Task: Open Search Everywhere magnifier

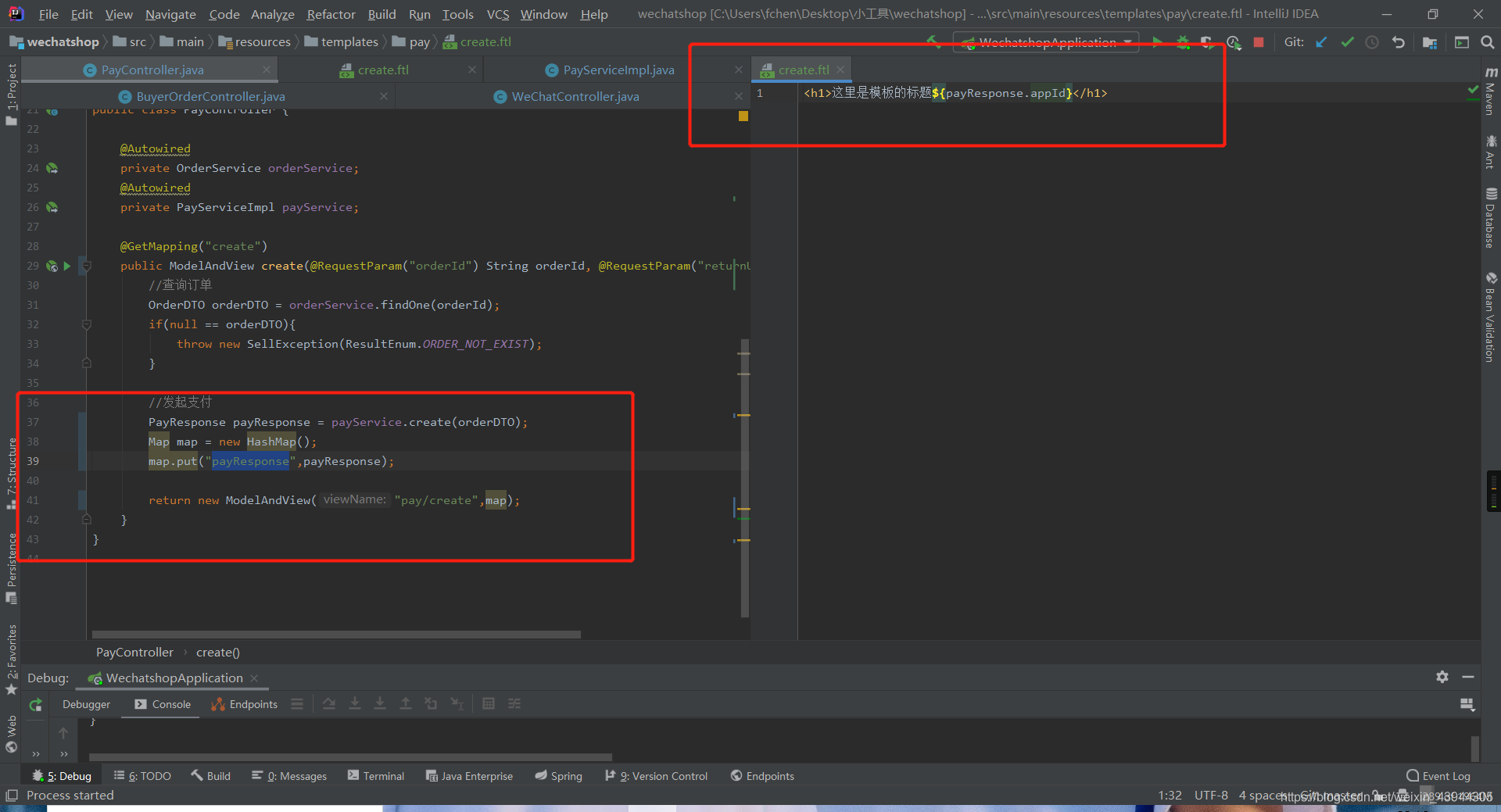Action: point(1488,42)
